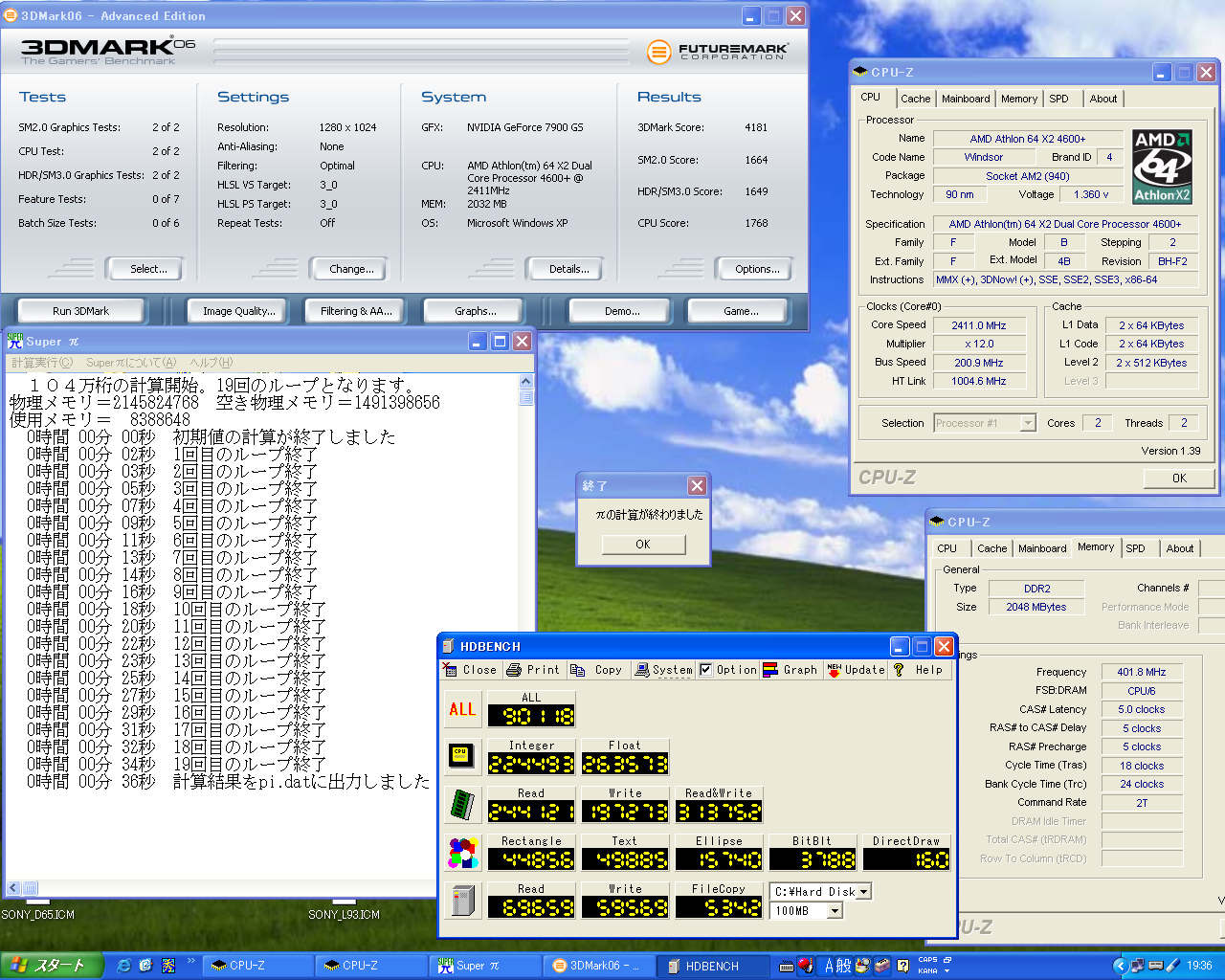Click OK in the processor CPU-Z window
The image size is (1225, 980).
point(1179,478)
